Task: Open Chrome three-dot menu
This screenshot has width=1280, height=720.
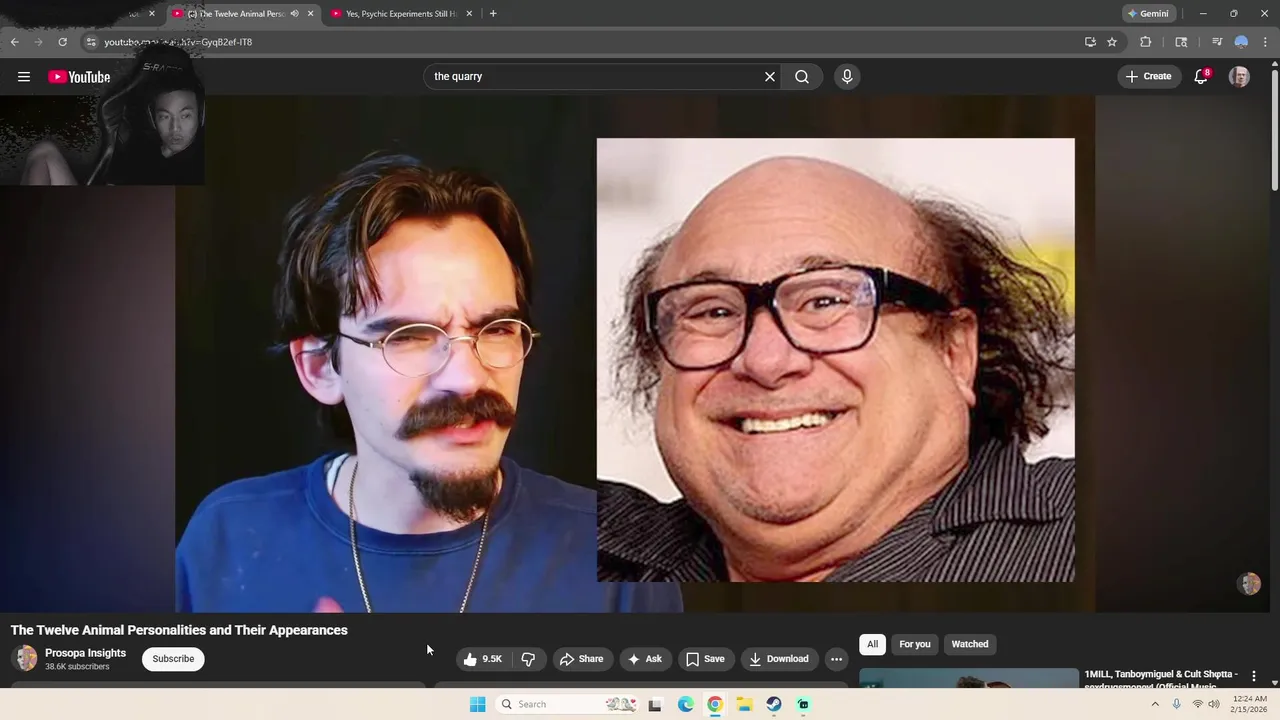Action: [x=1265, y=42]
